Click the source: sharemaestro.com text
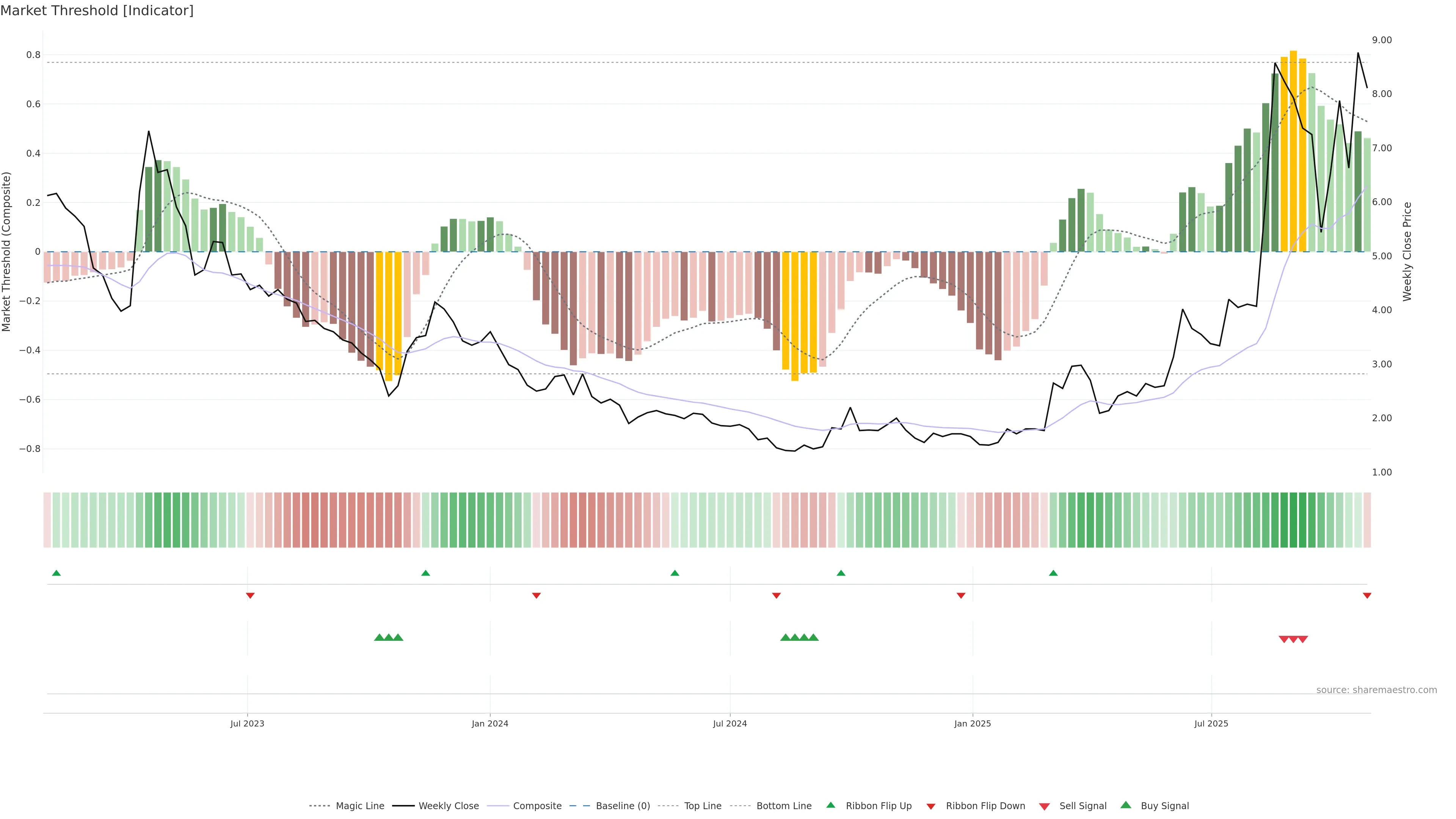 click(1376, 690)
